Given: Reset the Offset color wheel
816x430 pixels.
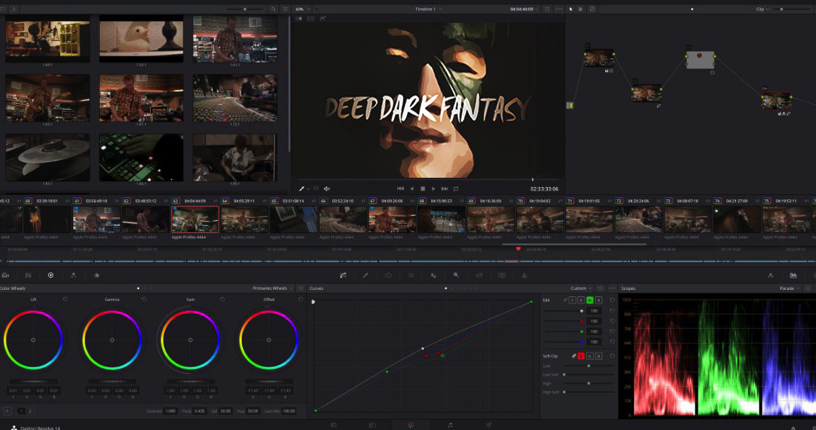Looking at the screenshot, I should (300, 299).
